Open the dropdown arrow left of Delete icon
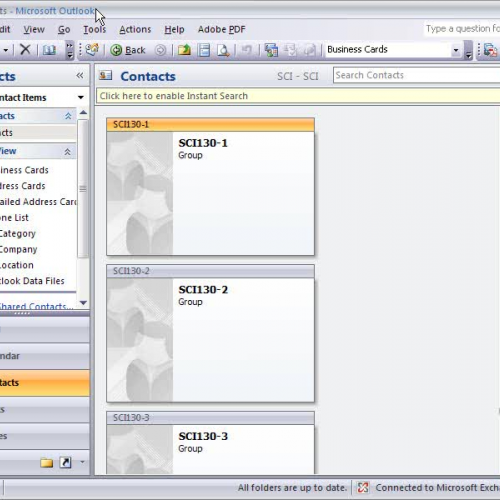 tap(6, 50)
